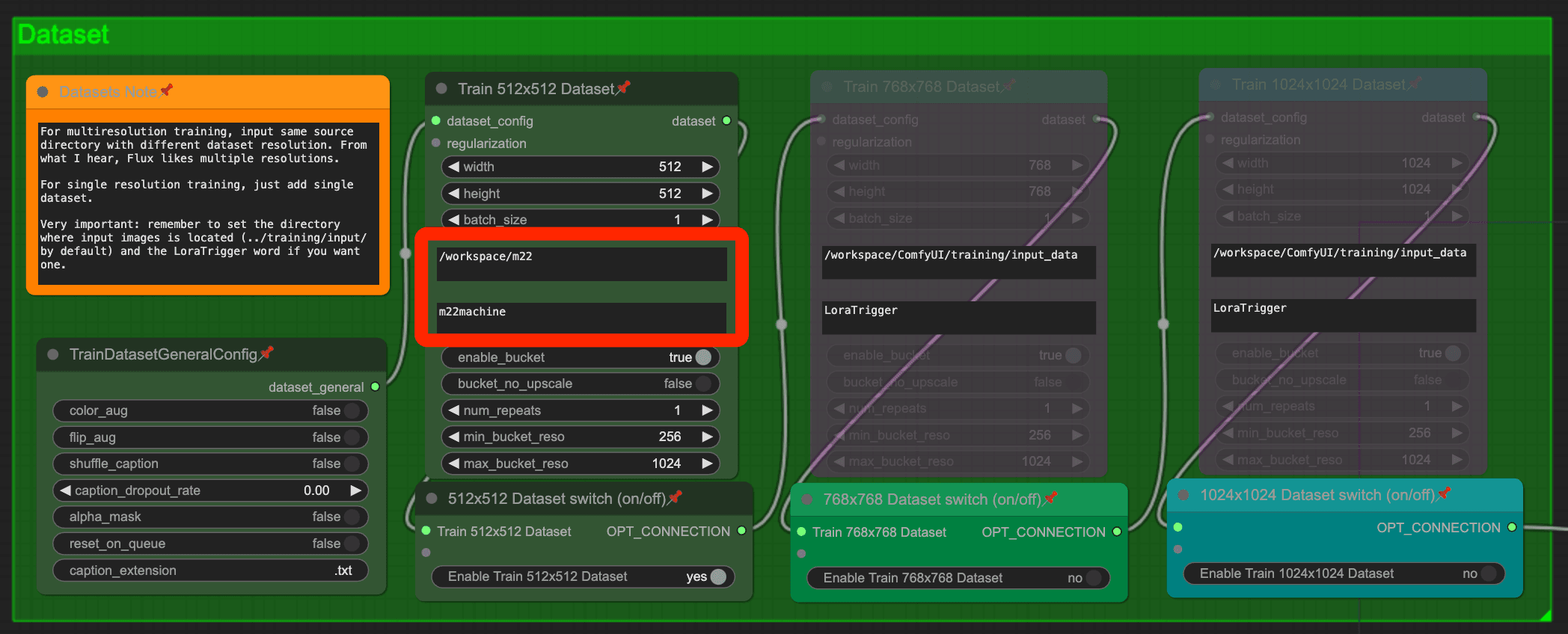Select the Dataset group title
This screenshot has height=634, width=1568.
click(64, 34)
